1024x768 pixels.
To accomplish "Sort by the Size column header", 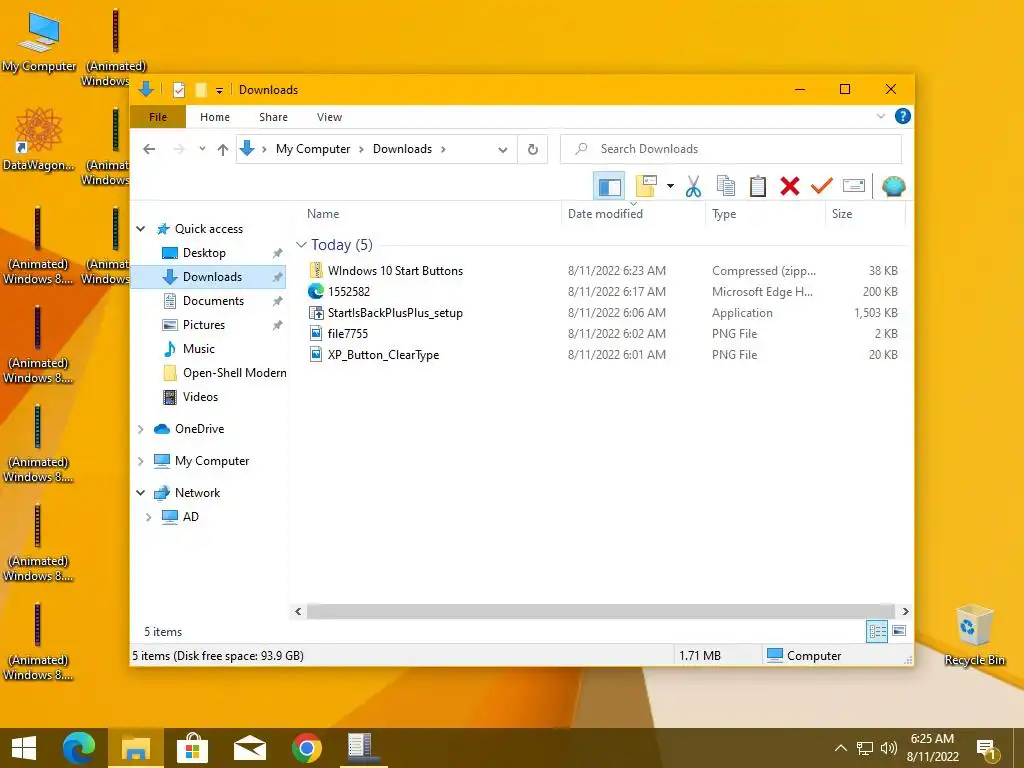I will pos(842,214).
